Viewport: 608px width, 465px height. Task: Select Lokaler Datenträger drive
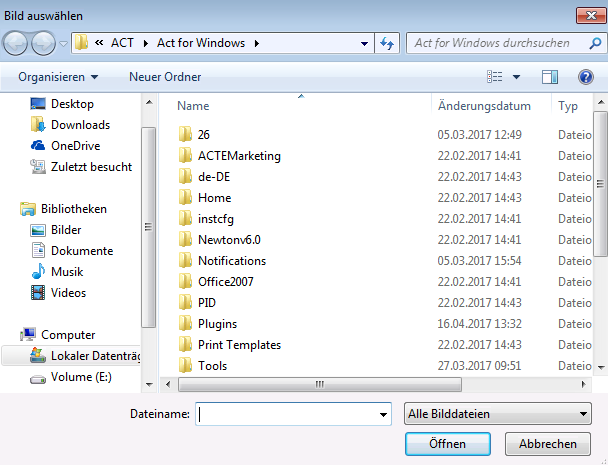pyautogui.click(x=71, y=356)
